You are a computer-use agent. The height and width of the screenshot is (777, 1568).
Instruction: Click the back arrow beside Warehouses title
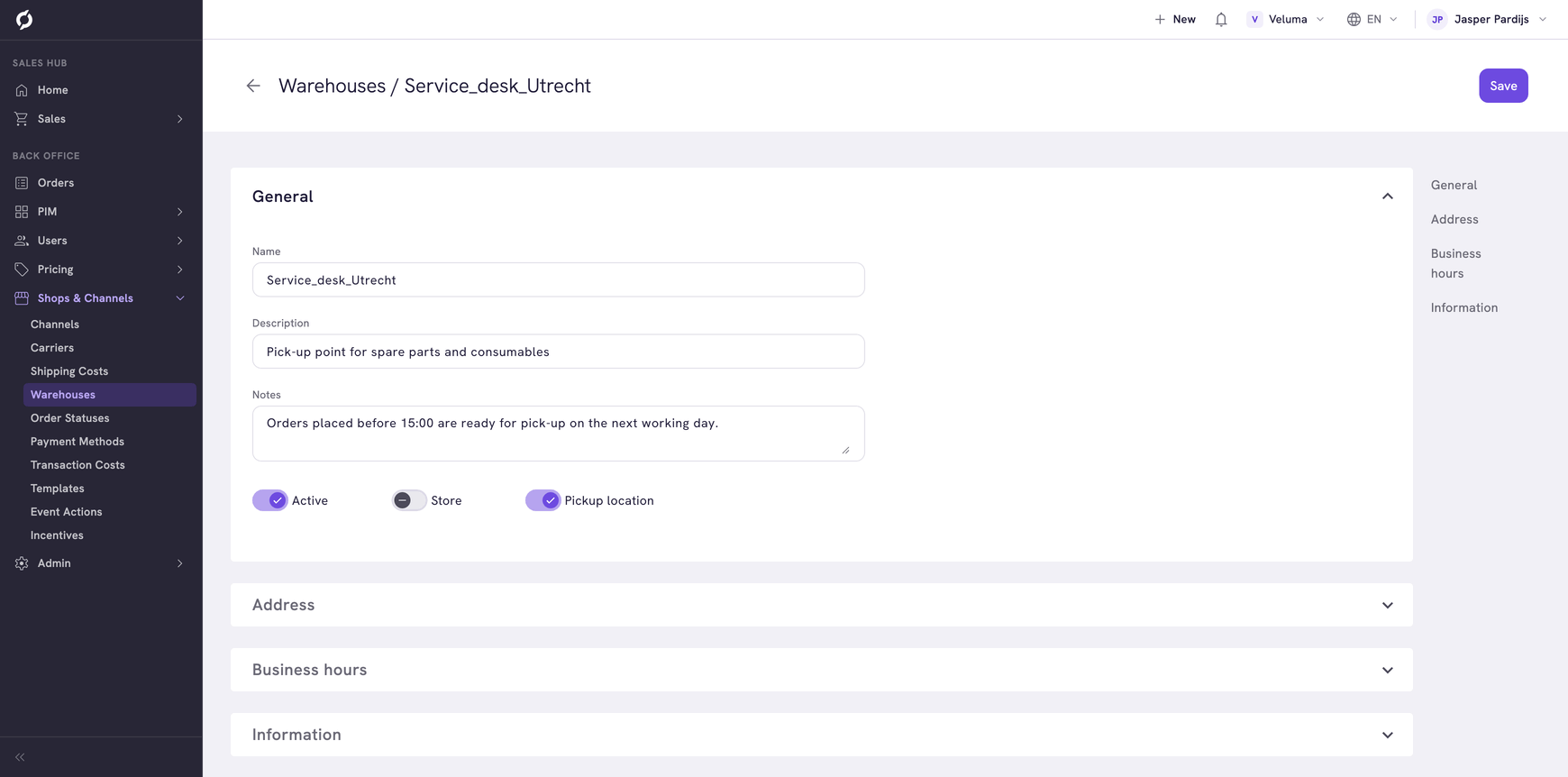coord(253,86)
